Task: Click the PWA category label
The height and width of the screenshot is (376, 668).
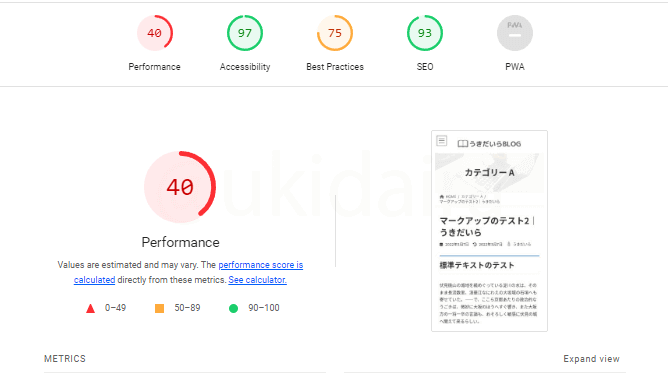Action: pyautogui.click(x=515, y=67)
